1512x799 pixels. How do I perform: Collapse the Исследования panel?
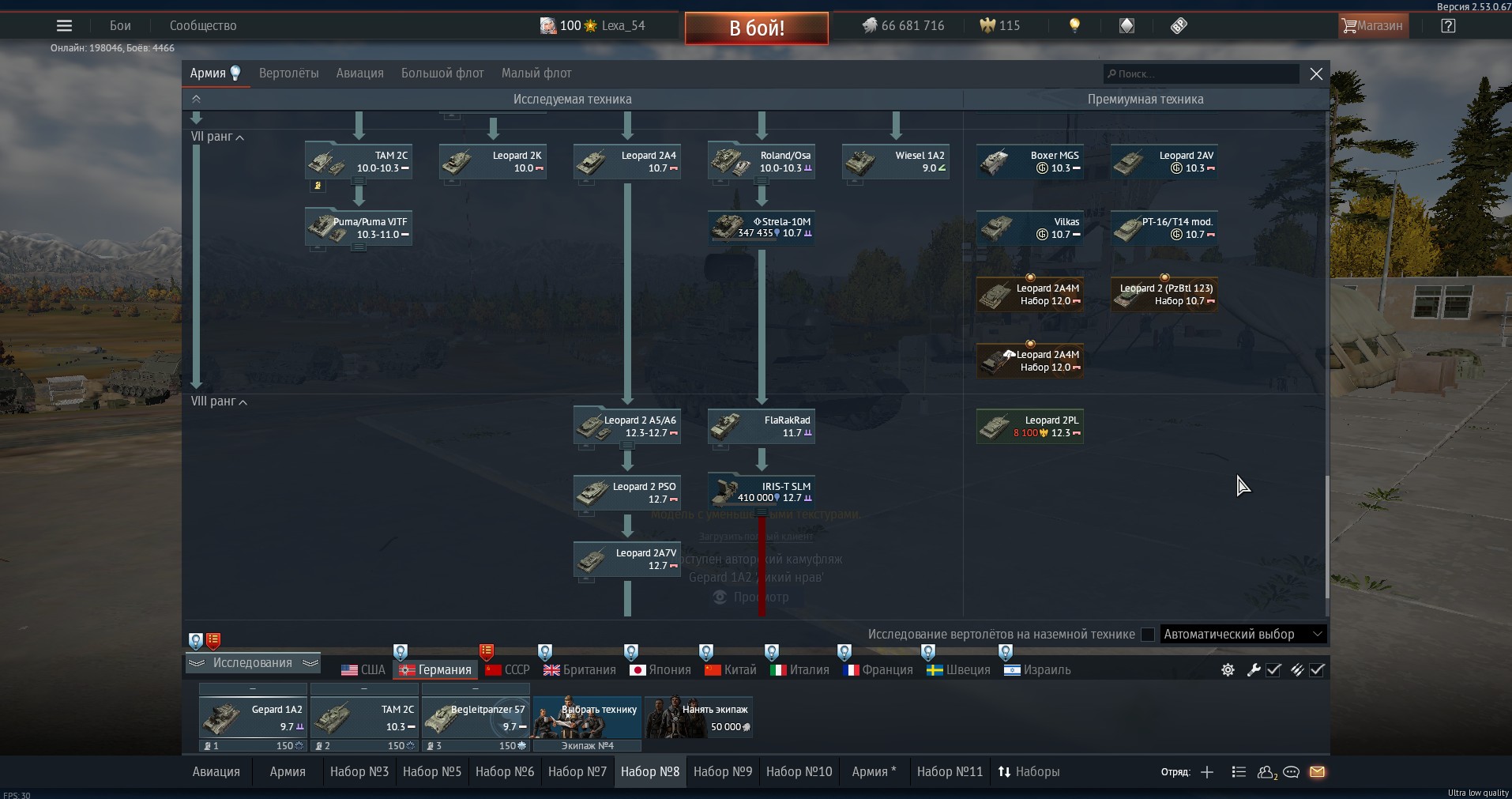253,663
